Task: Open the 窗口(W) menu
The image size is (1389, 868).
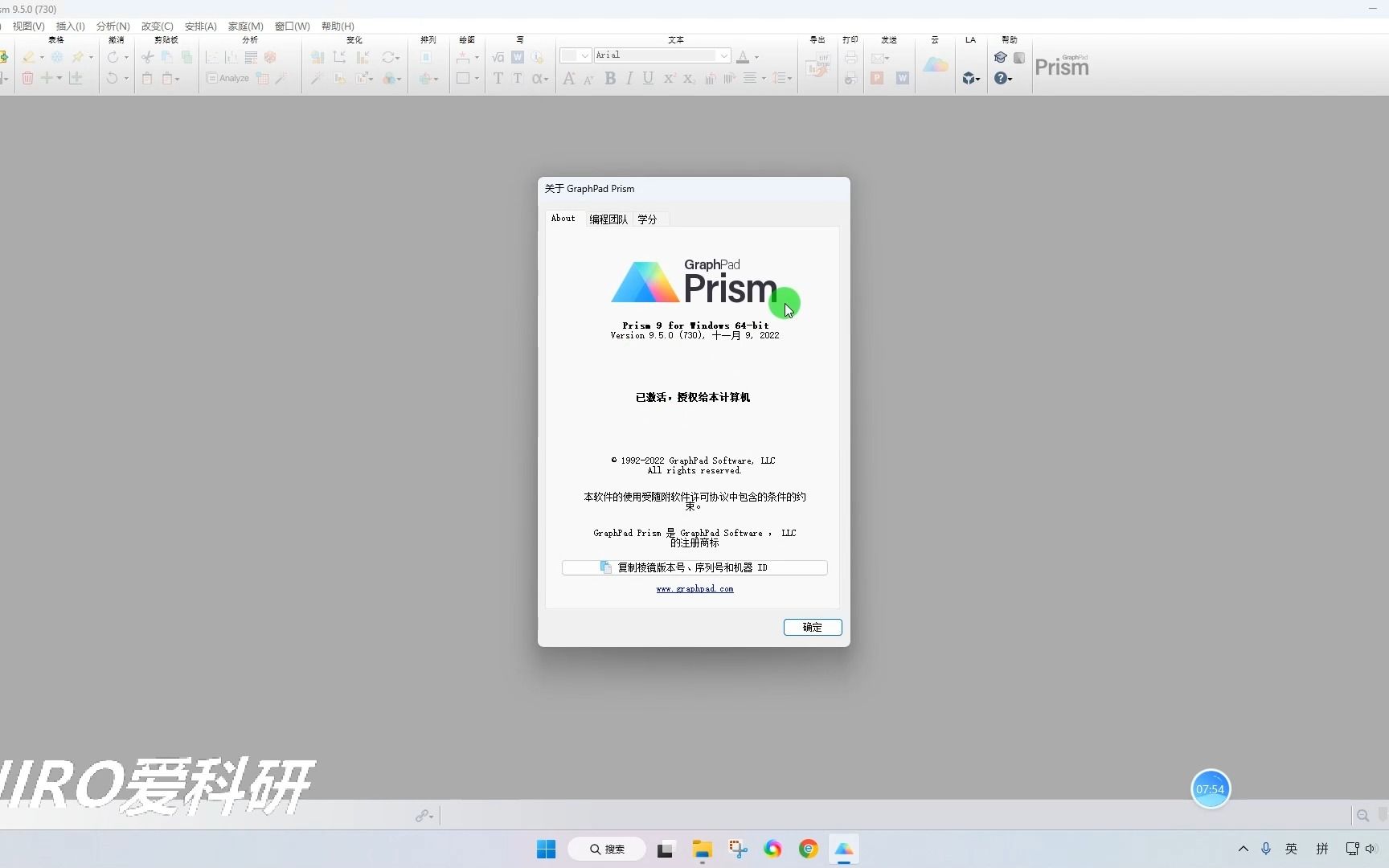Action: (x=292, y=26)
